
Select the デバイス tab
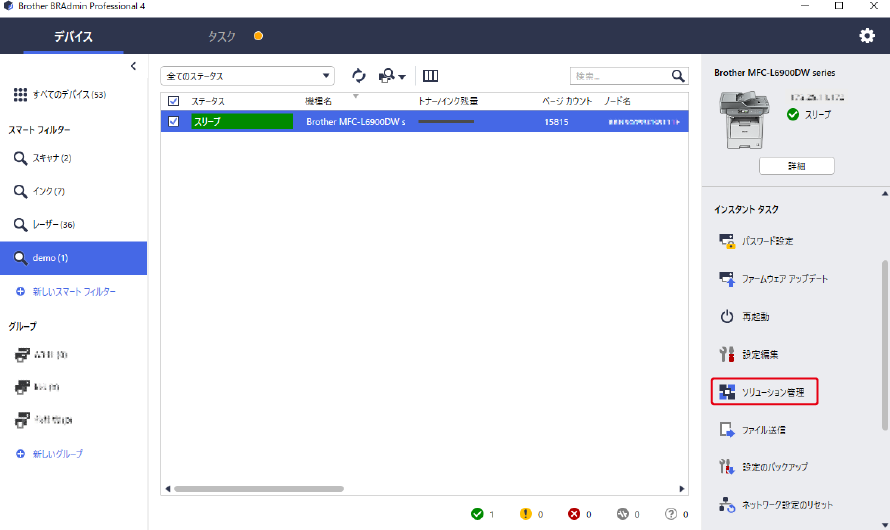pyautogui.click(x=73, y=37)
